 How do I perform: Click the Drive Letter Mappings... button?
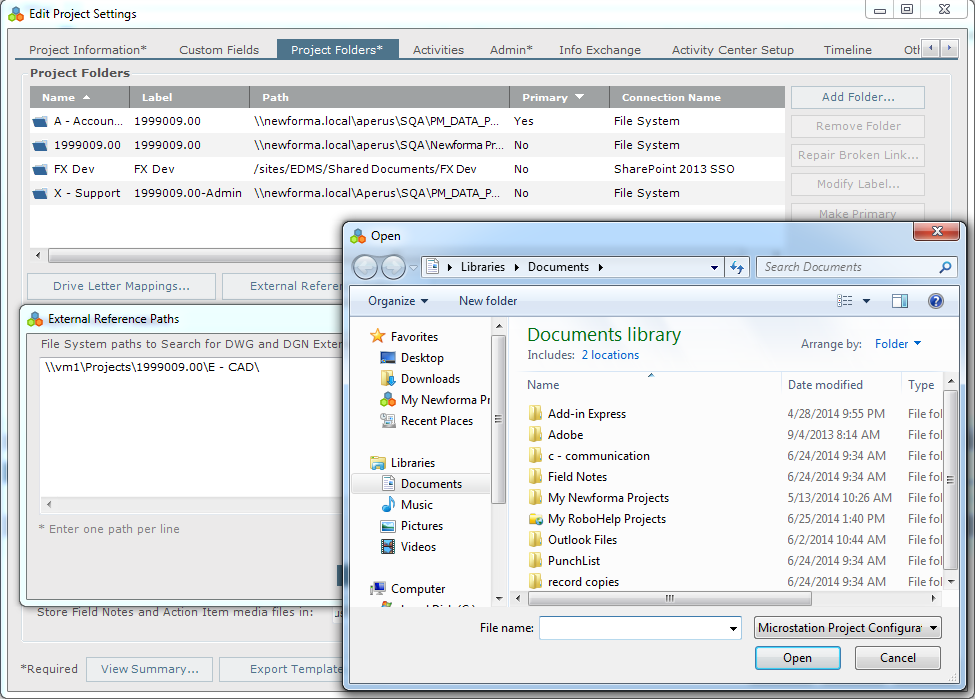tap(121, 286)
